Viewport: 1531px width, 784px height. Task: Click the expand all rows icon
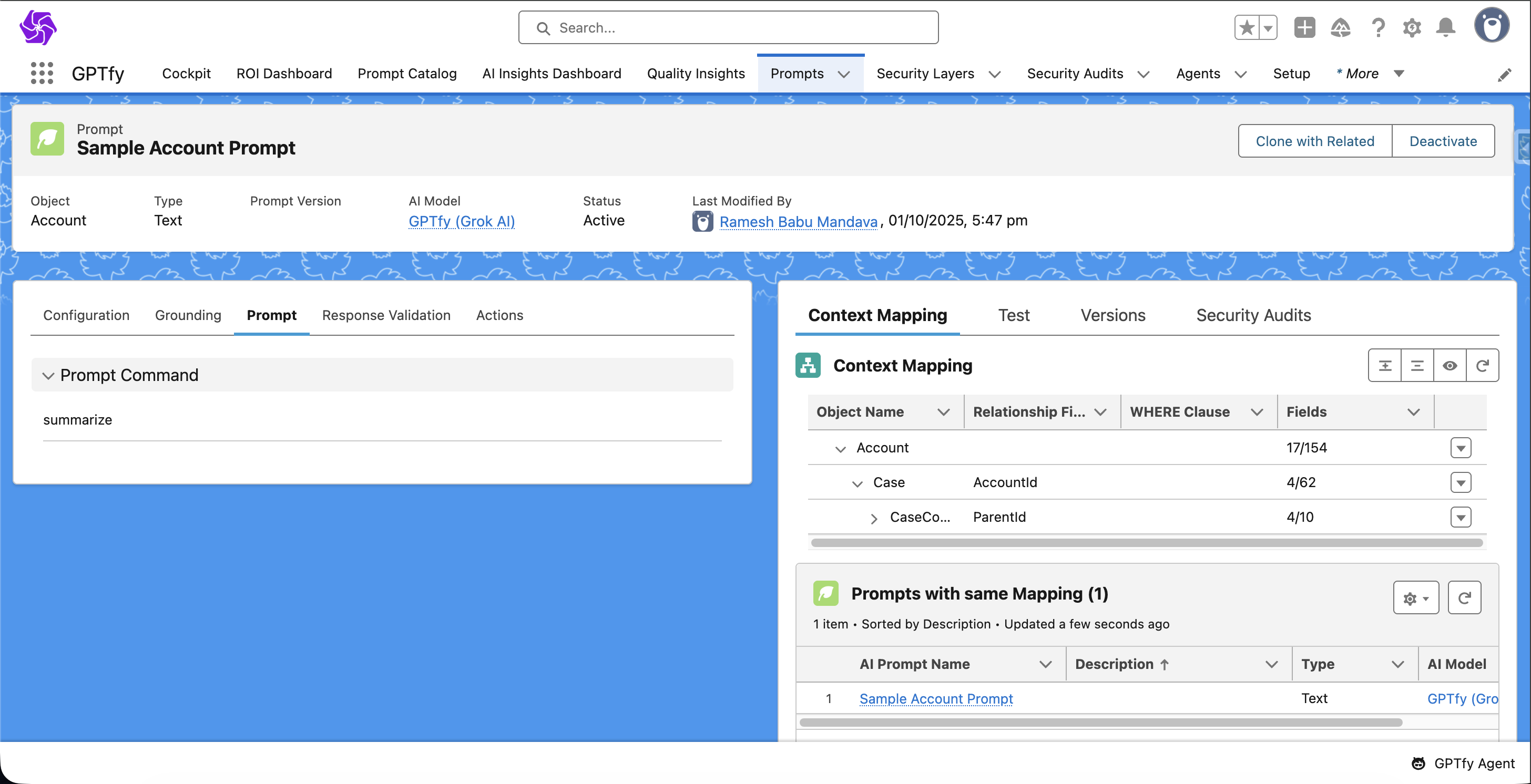point(1385,365)
